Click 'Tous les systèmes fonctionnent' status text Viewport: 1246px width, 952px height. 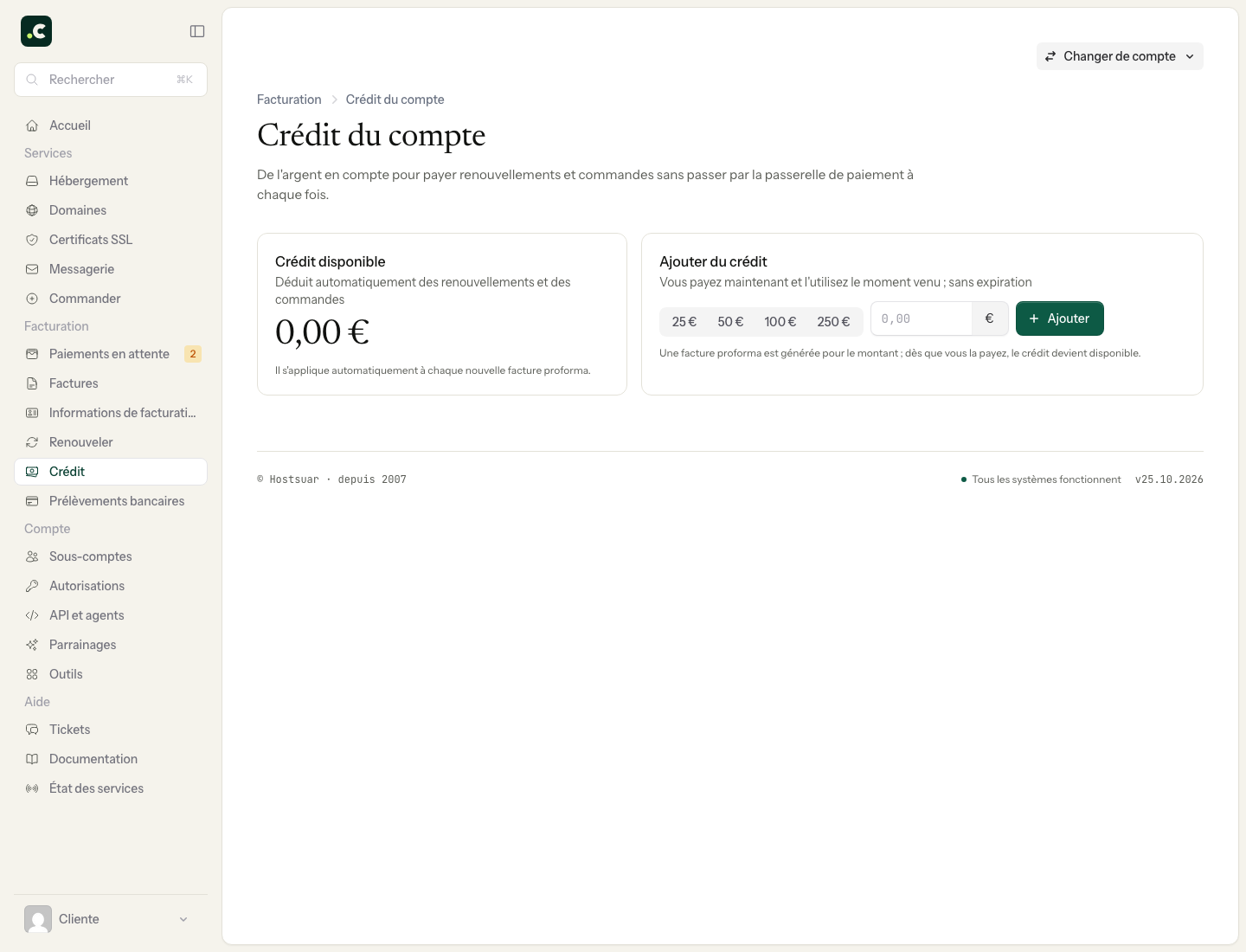point(1046,479)
